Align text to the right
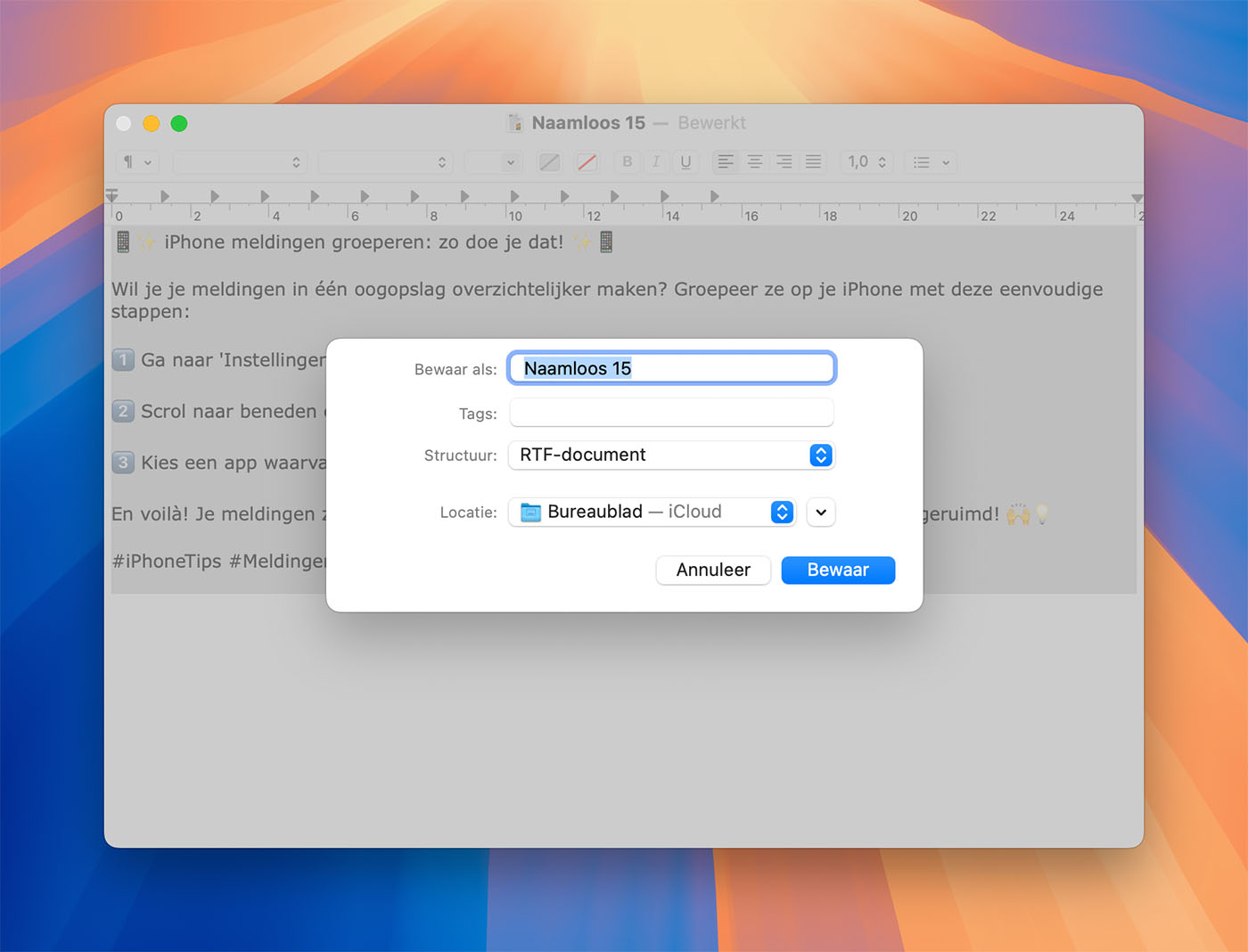This screenshot has width=1248, height=952. pyautogui.click(x=784, y=162)
